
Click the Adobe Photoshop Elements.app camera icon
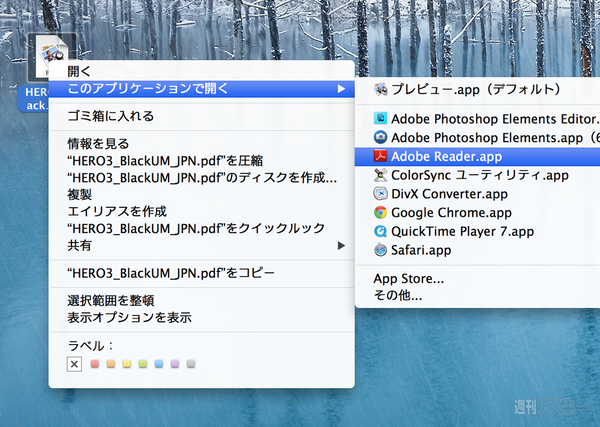pyautogui.click(x=380, y=137)
